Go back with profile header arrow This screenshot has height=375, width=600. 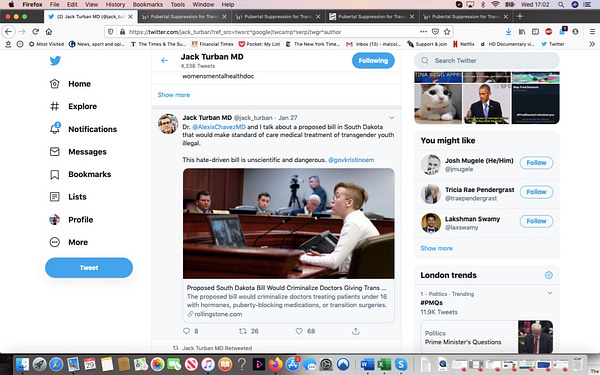[x=165, y=60]
